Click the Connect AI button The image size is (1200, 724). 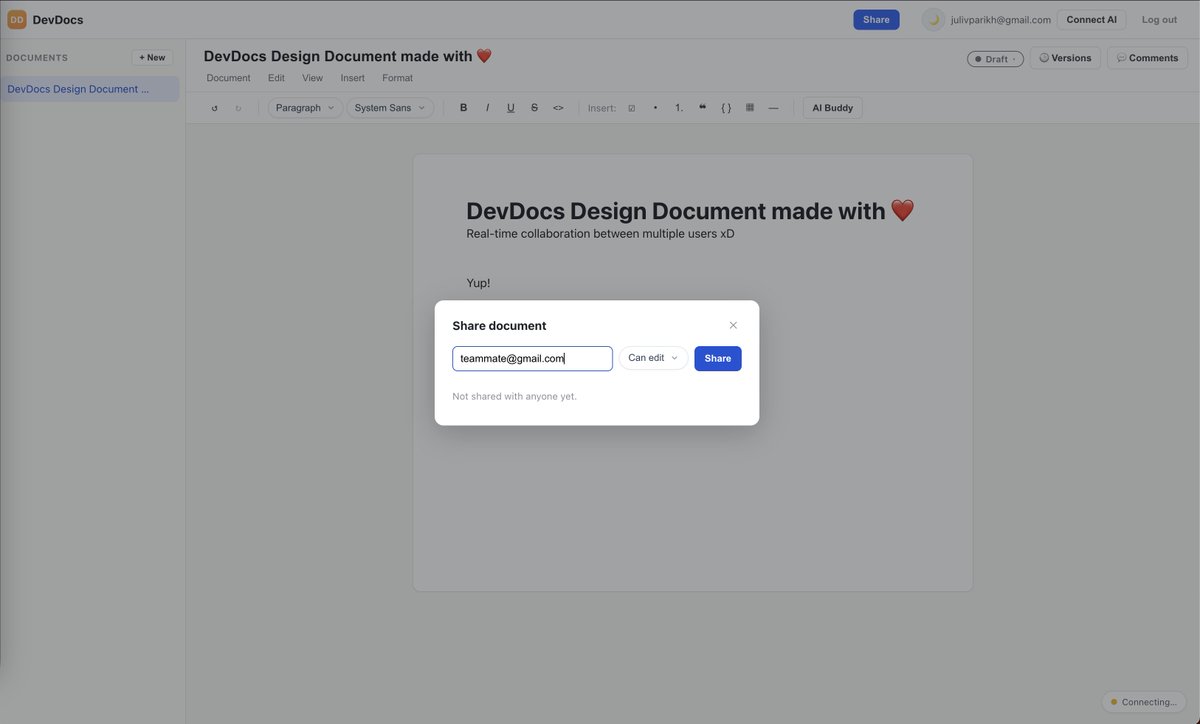(x=1091, y=20)
